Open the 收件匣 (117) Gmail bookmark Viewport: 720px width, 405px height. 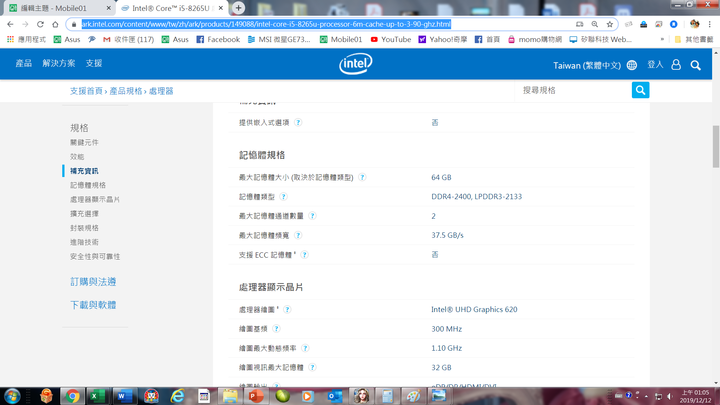pos(129,39)
